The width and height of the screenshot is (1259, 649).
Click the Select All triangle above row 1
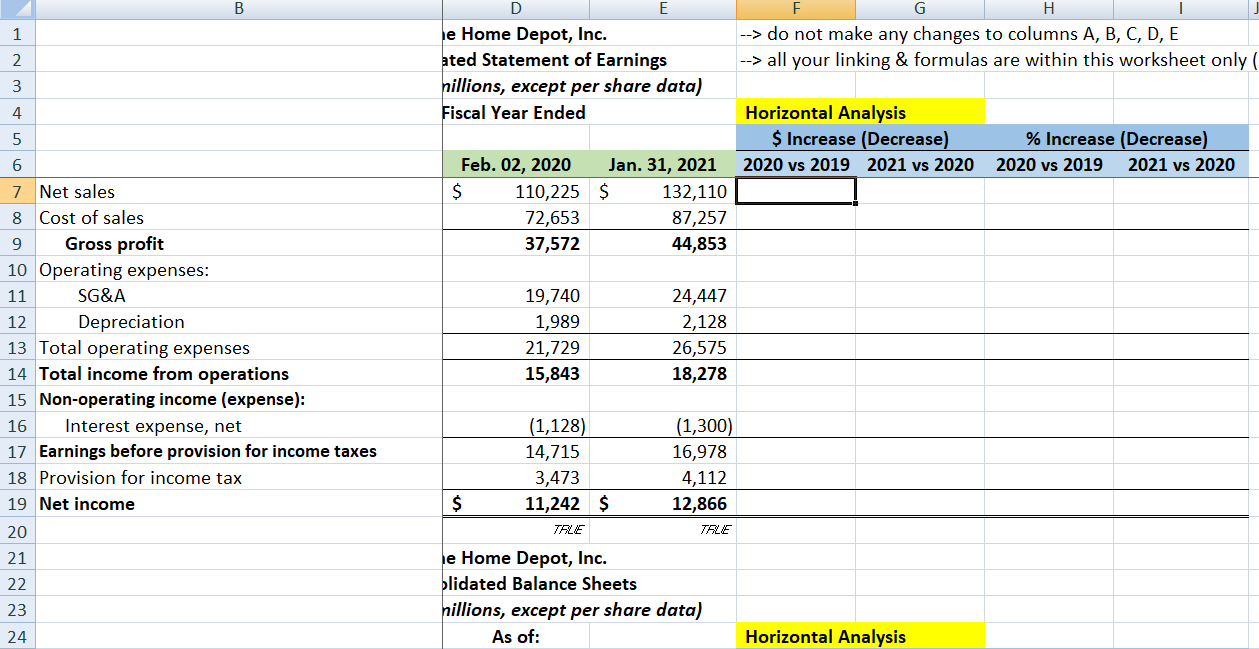coord(15,9)
